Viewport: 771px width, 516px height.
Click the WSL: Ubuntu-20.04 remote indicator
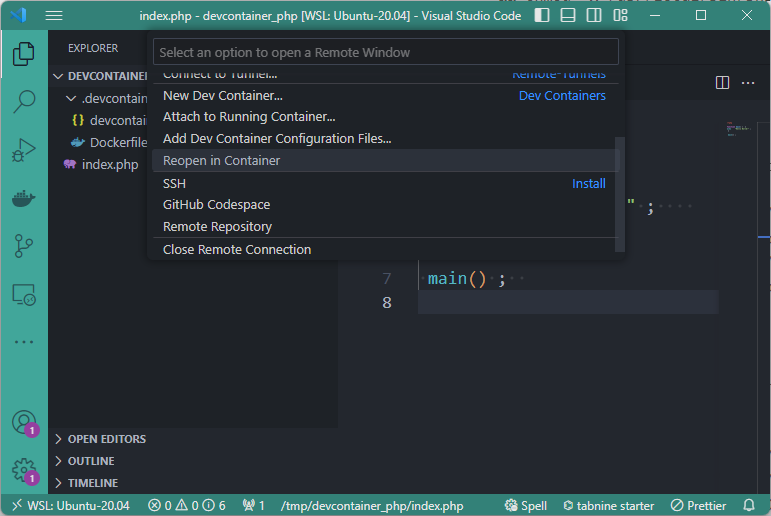pyautogui.click(x=71, y=506)
